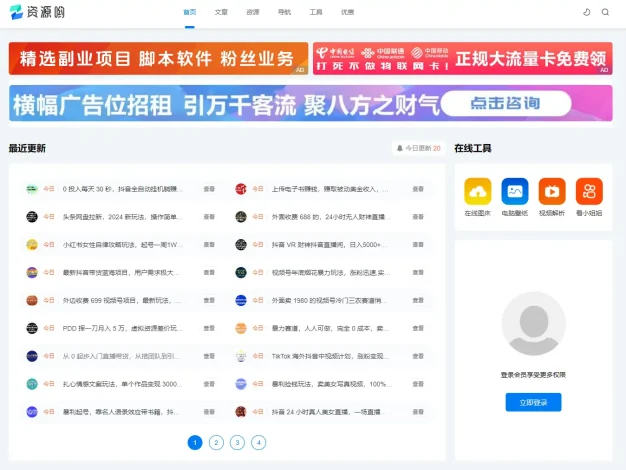Click avatar of "抖音 VR" post
626x470 pixels.
tap(241, 244)
